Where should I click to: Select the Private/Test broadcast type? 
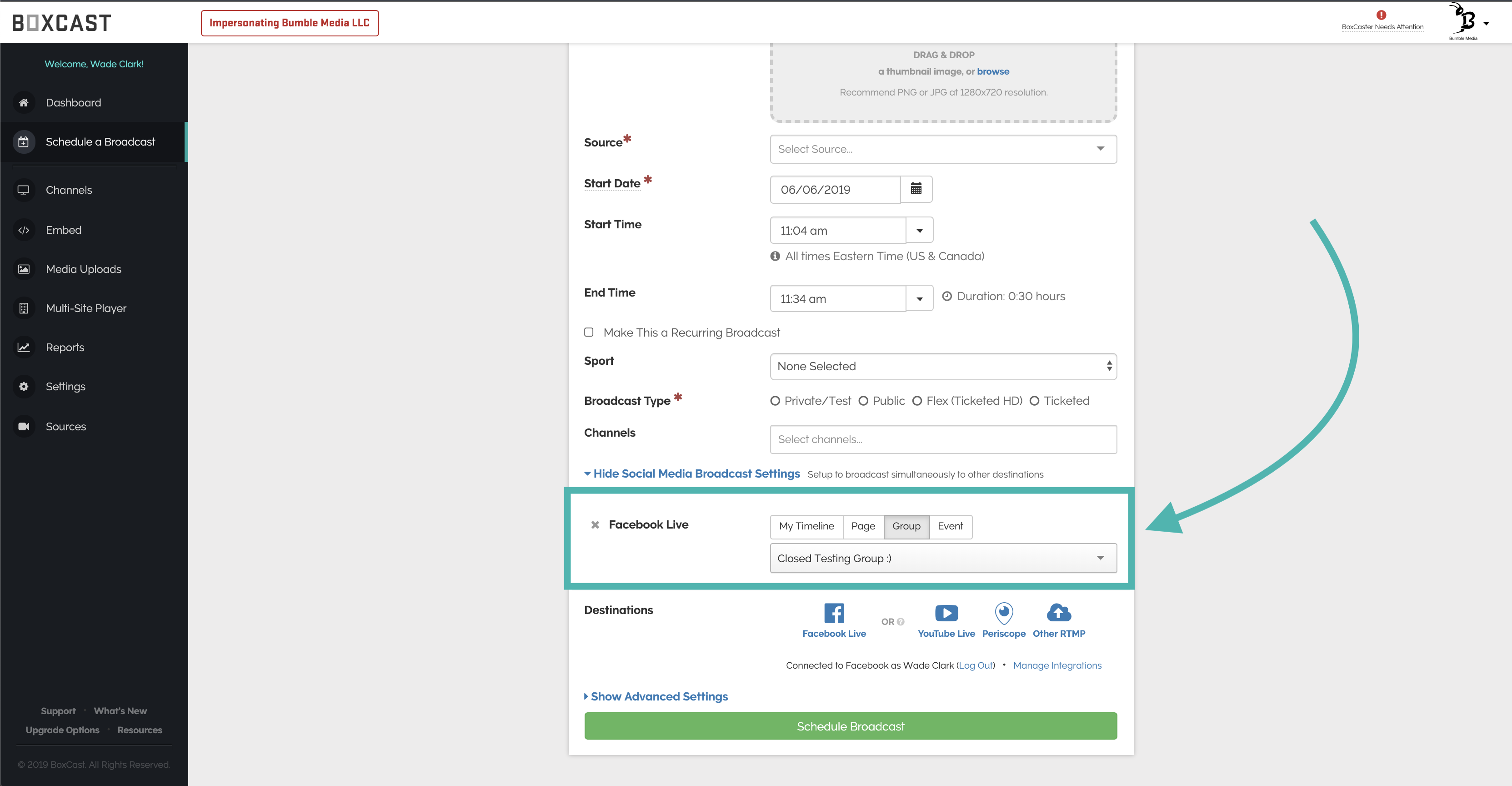coord(776,401)
